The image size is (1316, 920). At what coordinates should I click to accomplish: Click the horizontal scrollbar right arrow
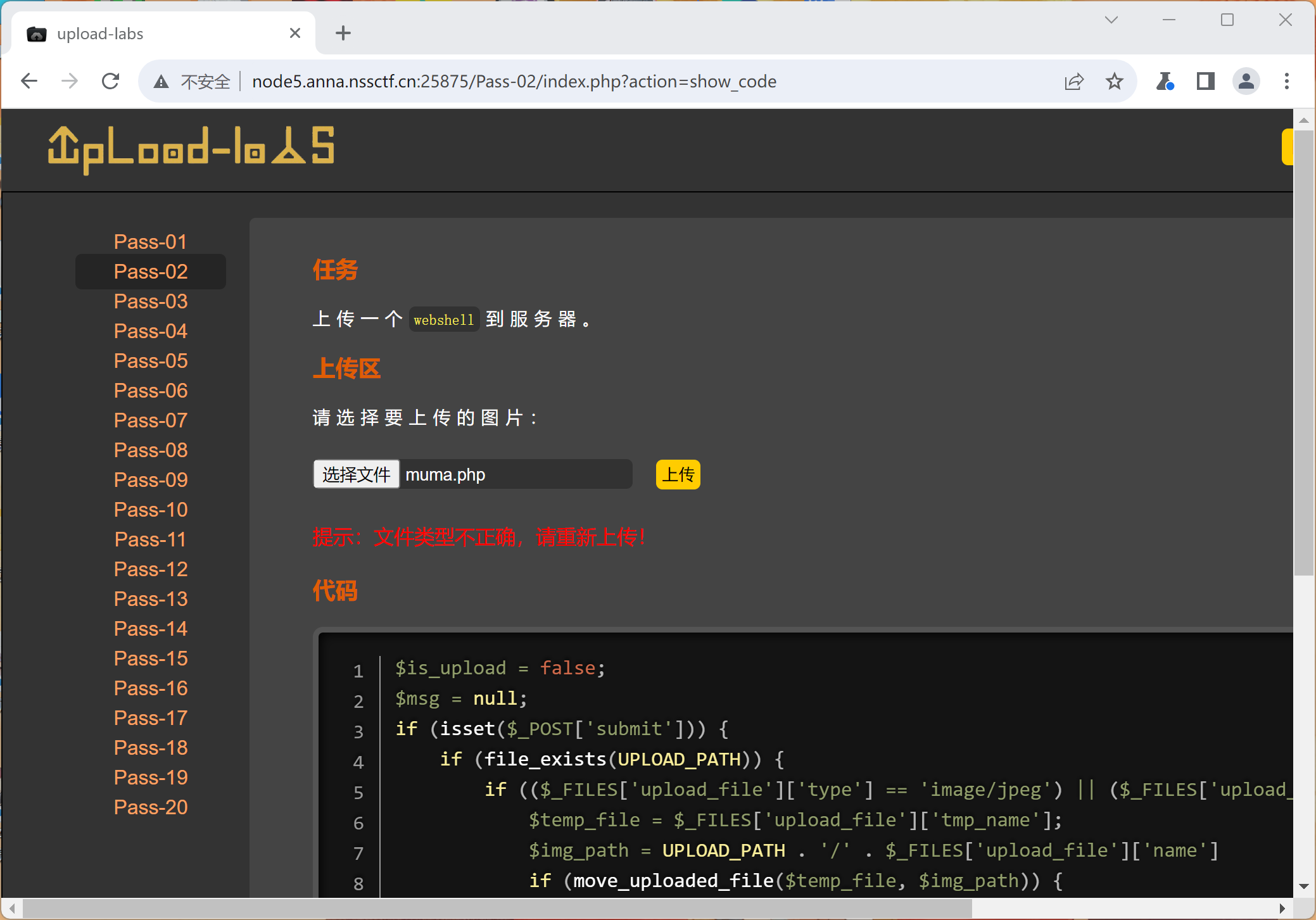pos(1282,909)
